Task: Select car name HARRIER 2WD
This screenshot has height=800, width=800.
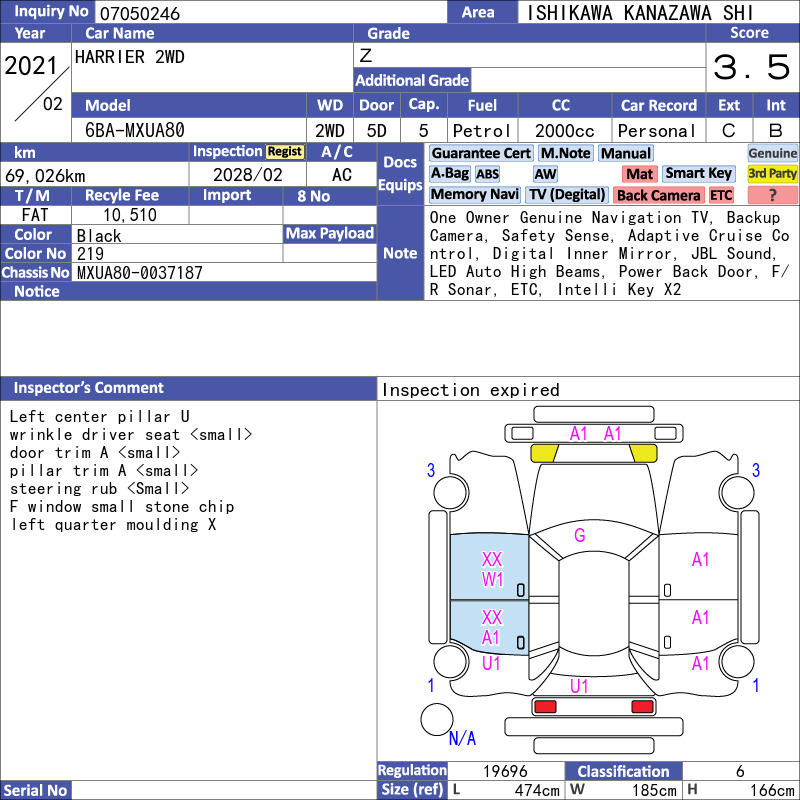Action: (x=130, y=57)
